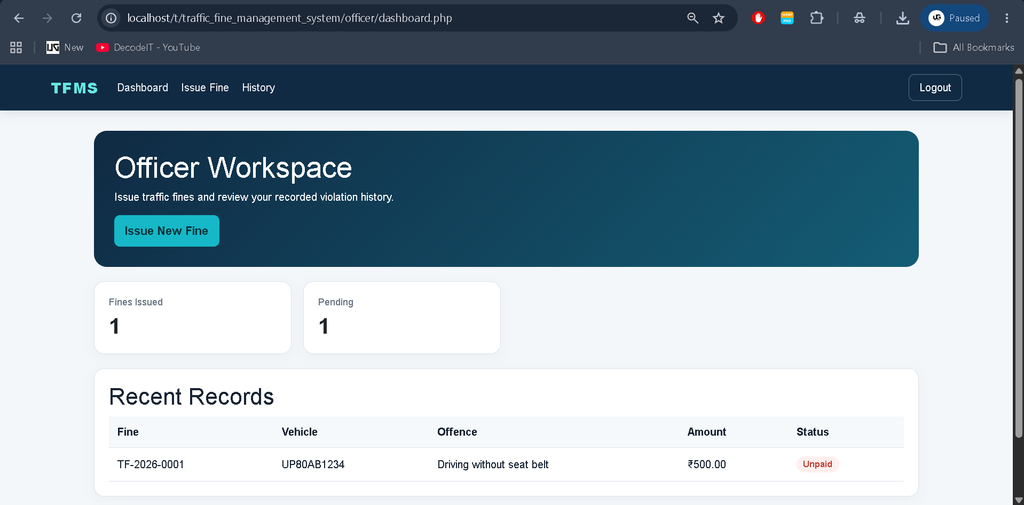This screenshot has width=1024, height=505.
Task: Open the Extensions puzzle piece icon
Action: point(816,18)
